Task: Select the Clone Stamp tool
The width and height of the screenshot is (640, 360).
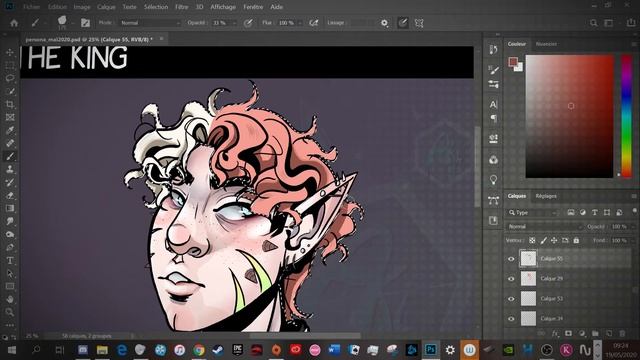Action: (10, 169)
